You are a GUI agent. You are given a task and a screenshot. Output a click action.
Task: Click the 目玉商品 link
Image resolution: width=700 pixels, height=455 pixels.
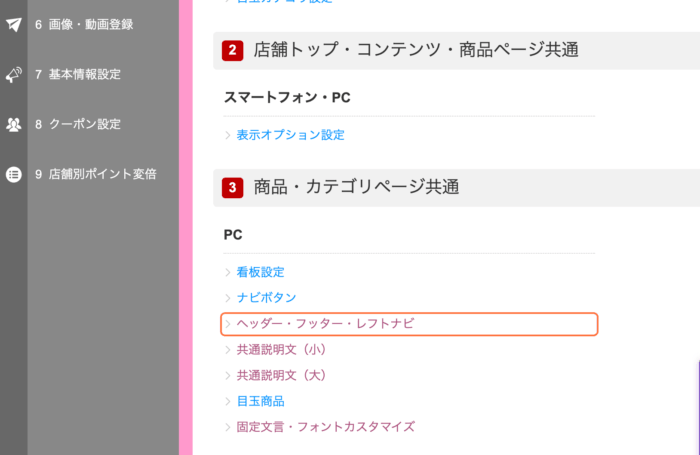pos(260,401)
